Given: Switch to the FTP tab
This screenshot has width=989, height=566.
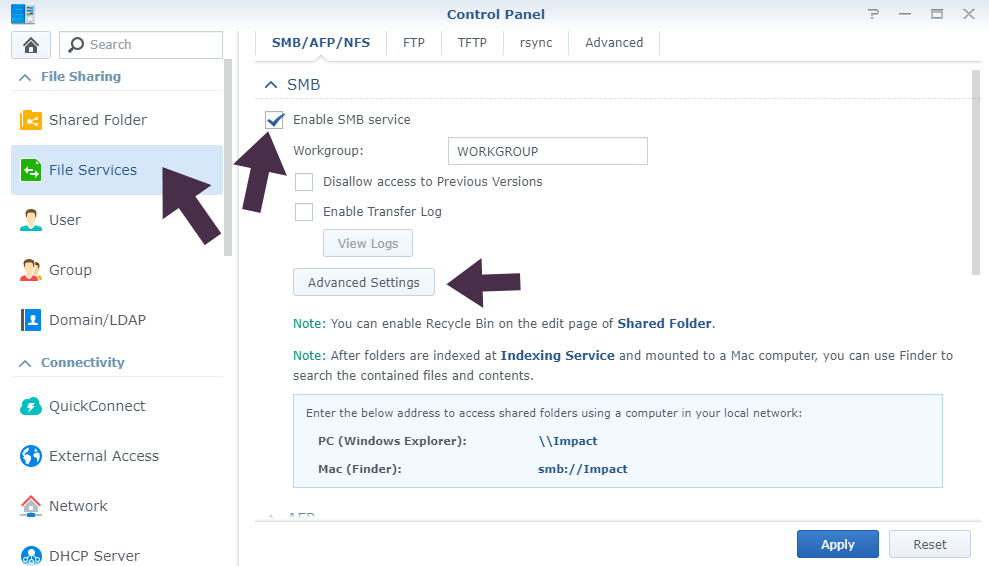Looking at the screenshot, I should pos(414,43).
